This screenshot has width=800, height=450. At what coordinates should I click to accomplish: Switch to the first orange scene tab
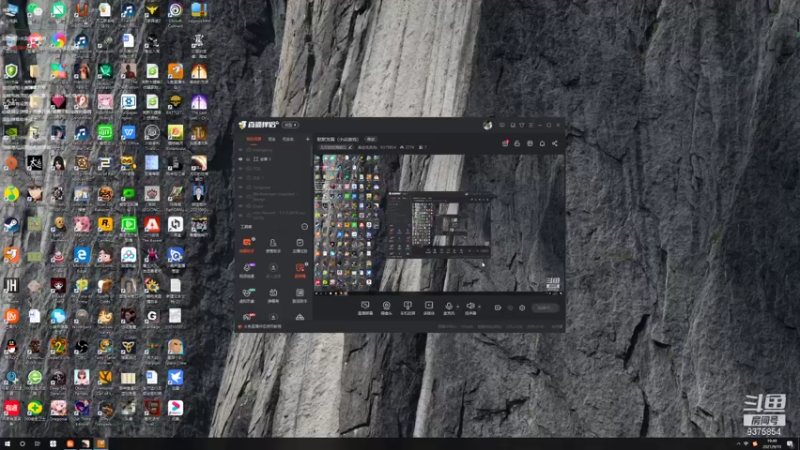click(254, 139)
